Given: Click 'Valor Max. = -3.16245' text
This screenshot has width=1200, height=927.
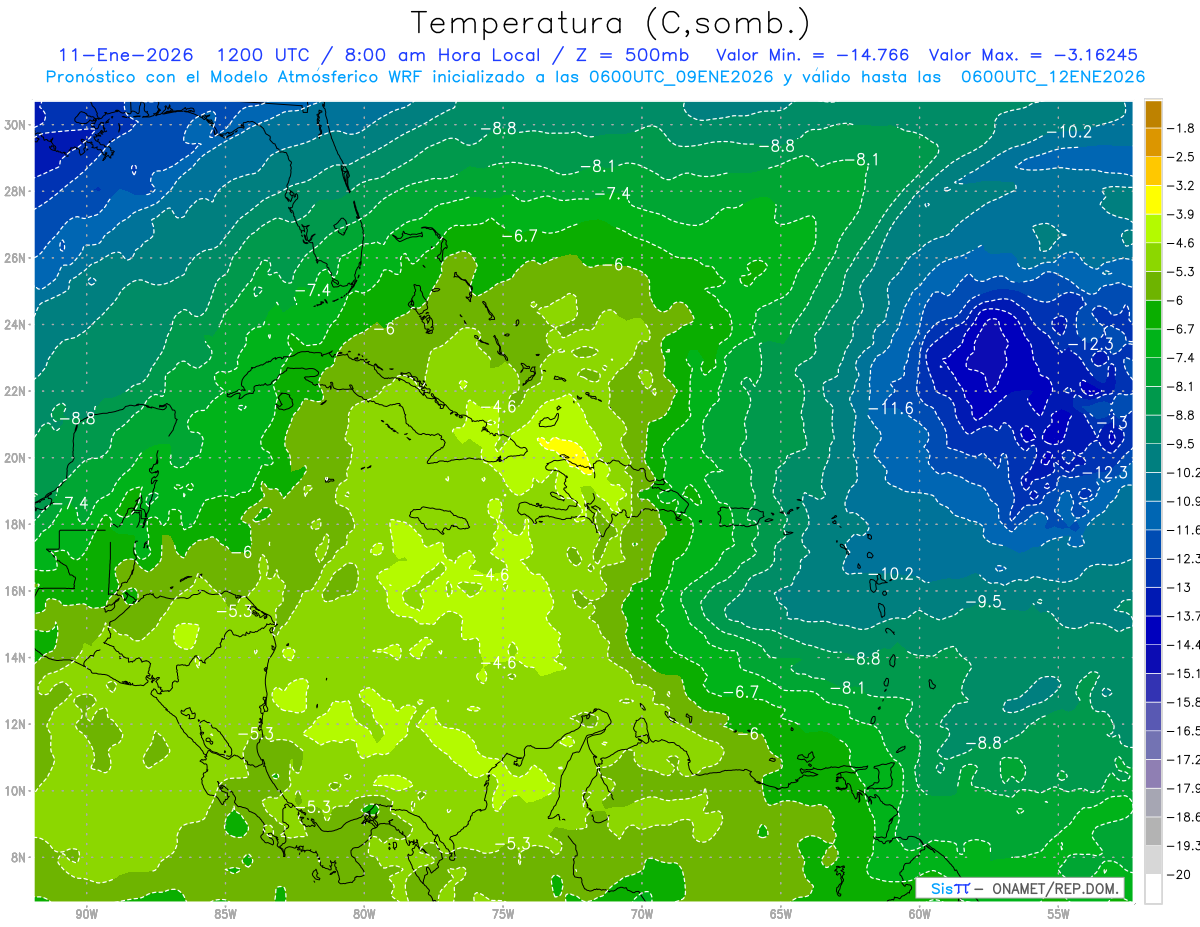Looking at the screenshot, I should point(1033,55).
